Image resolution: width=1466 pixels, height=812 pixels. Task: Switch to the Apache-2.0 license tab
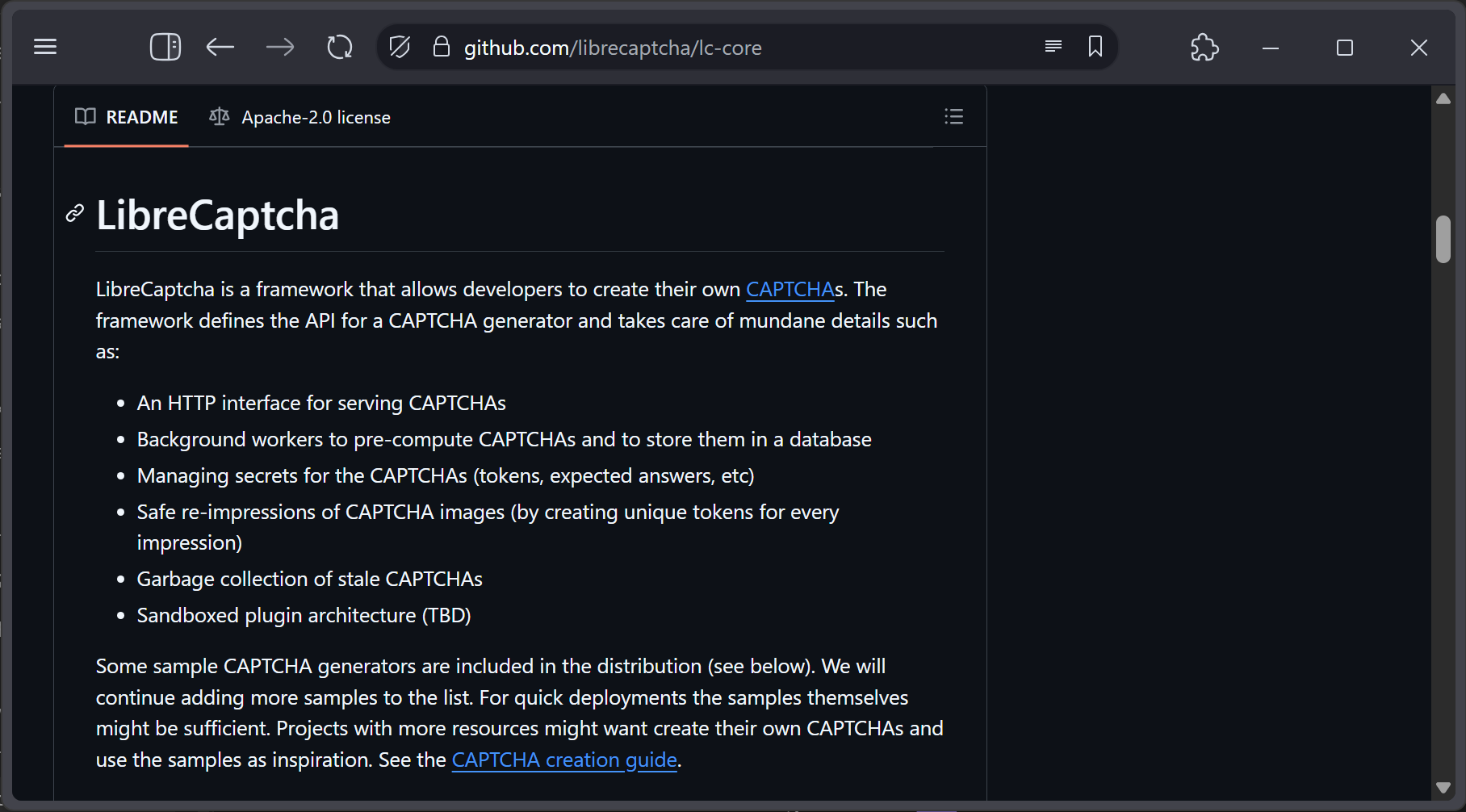299,117
